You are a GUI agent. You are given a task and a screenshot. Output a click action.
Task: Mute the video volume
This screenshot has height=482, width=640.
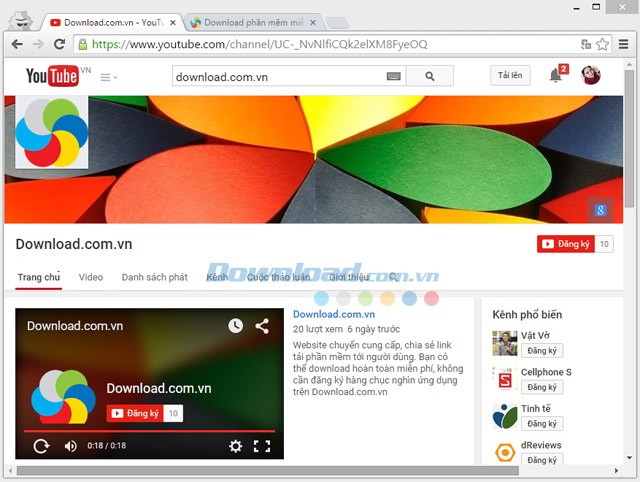71,446
